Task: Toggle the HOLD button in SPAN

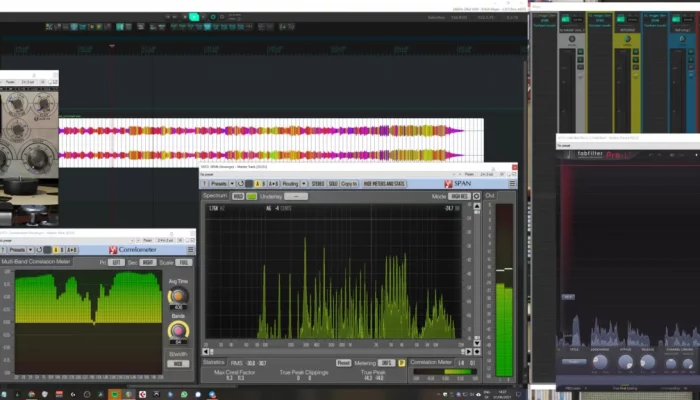Action: pos(238,196)
